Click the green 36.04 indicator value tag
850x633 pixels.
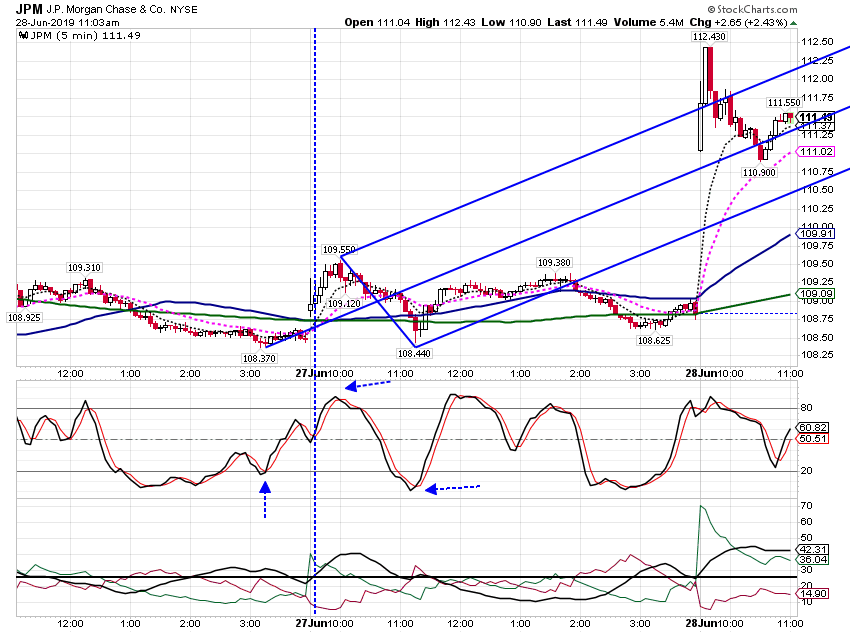813,559
